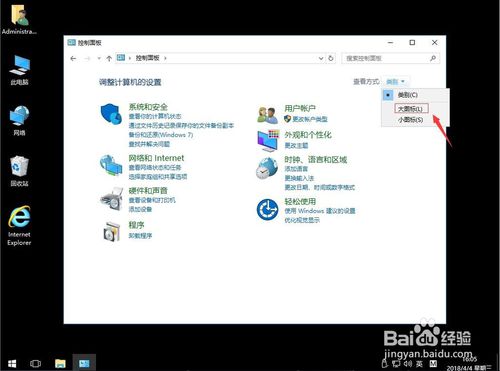Select the Internet Explorer desktop icon
Image resolution: width=500 pixels, height=371 pixels.
coord(19,226)
